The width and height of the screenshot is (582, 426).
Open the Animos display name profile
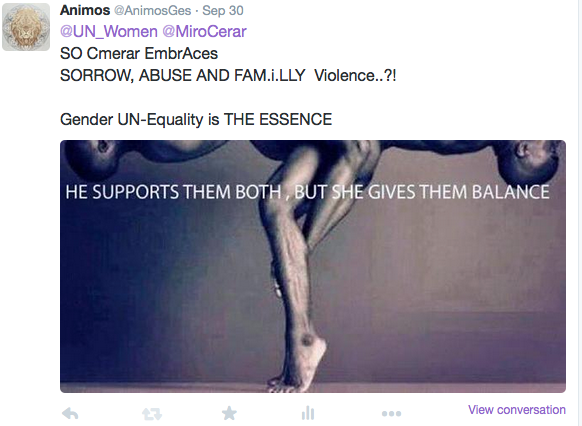coord(85,10)
